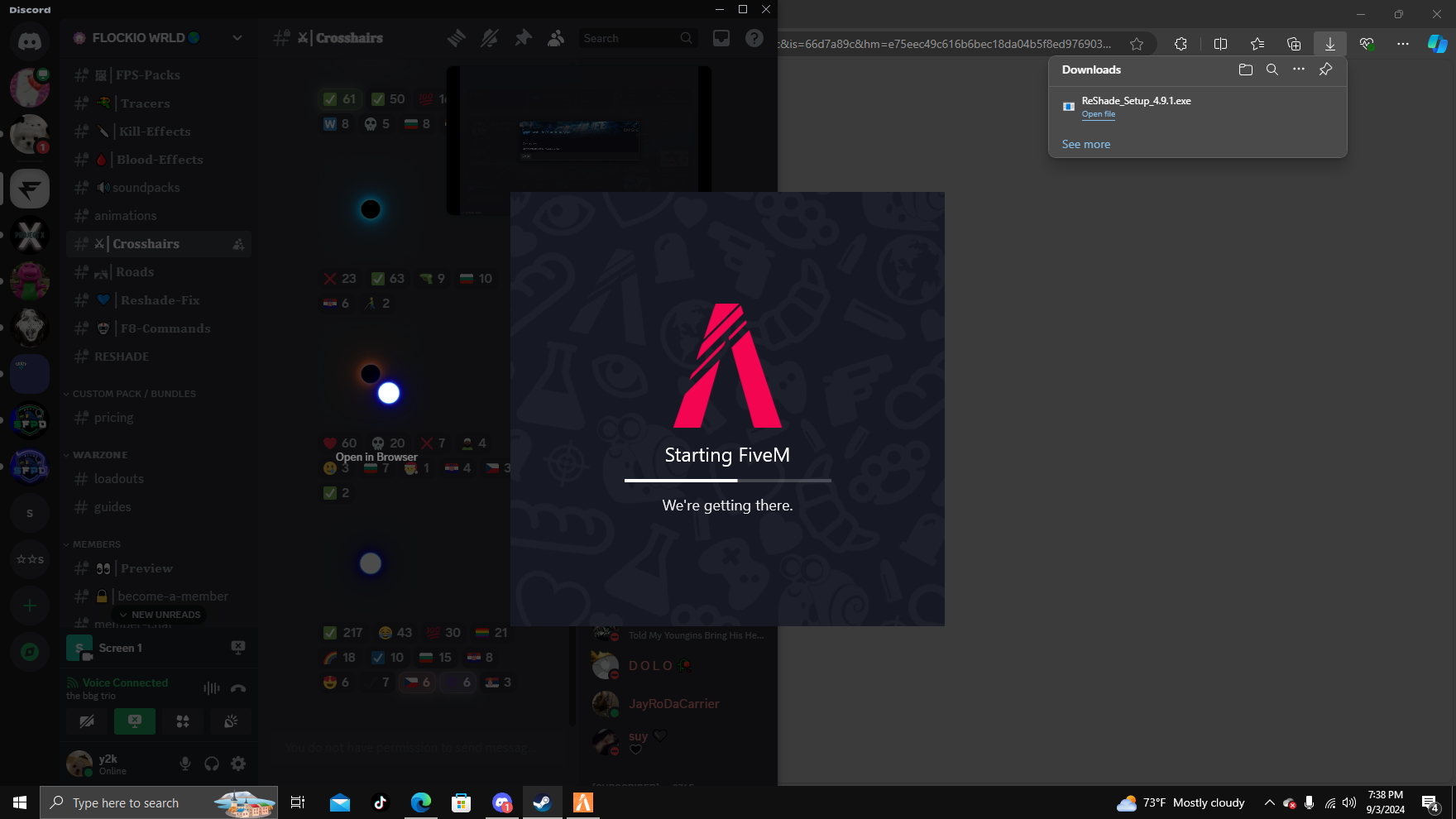
Task: Stop streaming Screen 1
Action: coord(238,648)
